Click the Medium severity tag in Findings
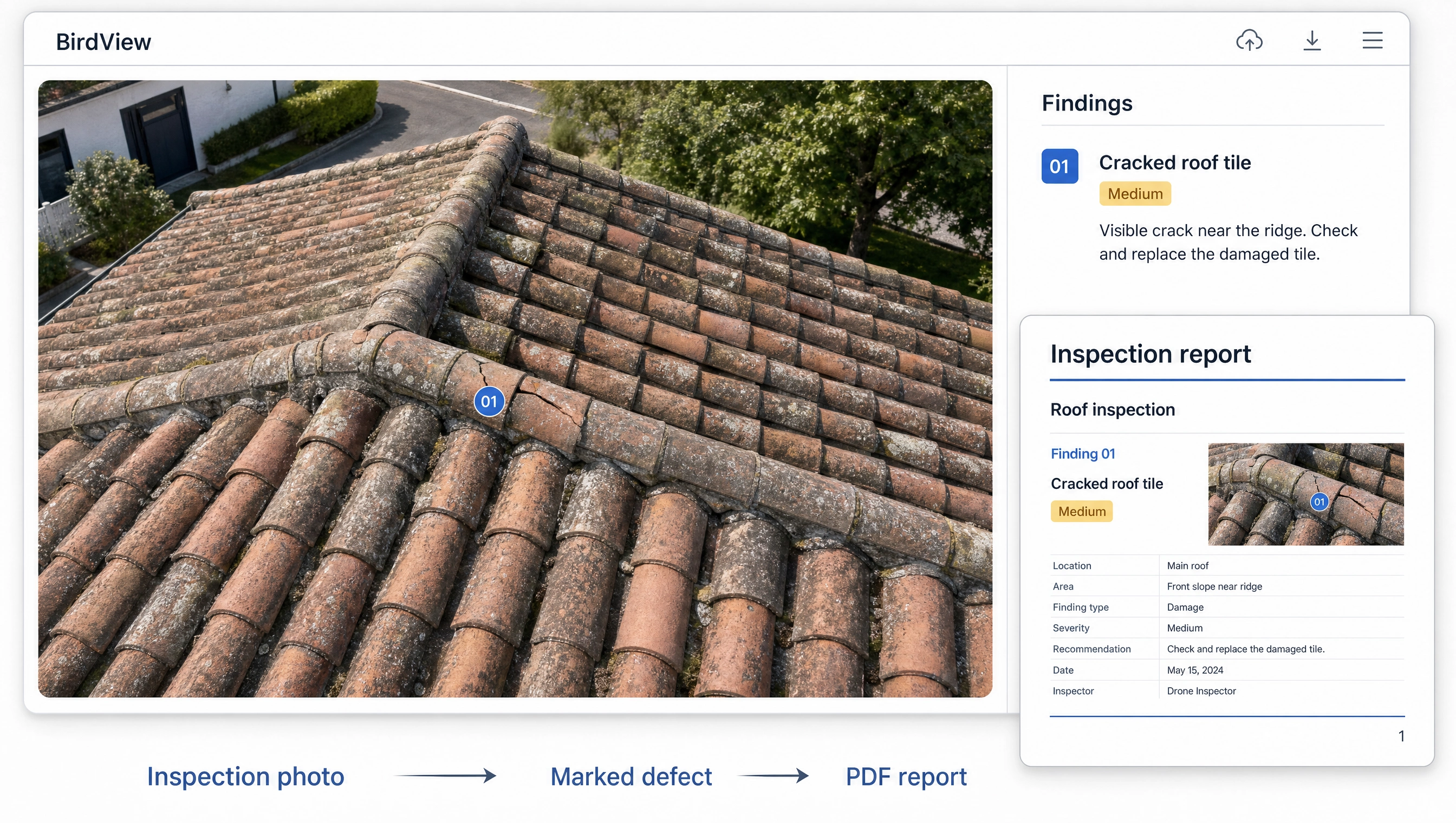 tap(1135, 194)
